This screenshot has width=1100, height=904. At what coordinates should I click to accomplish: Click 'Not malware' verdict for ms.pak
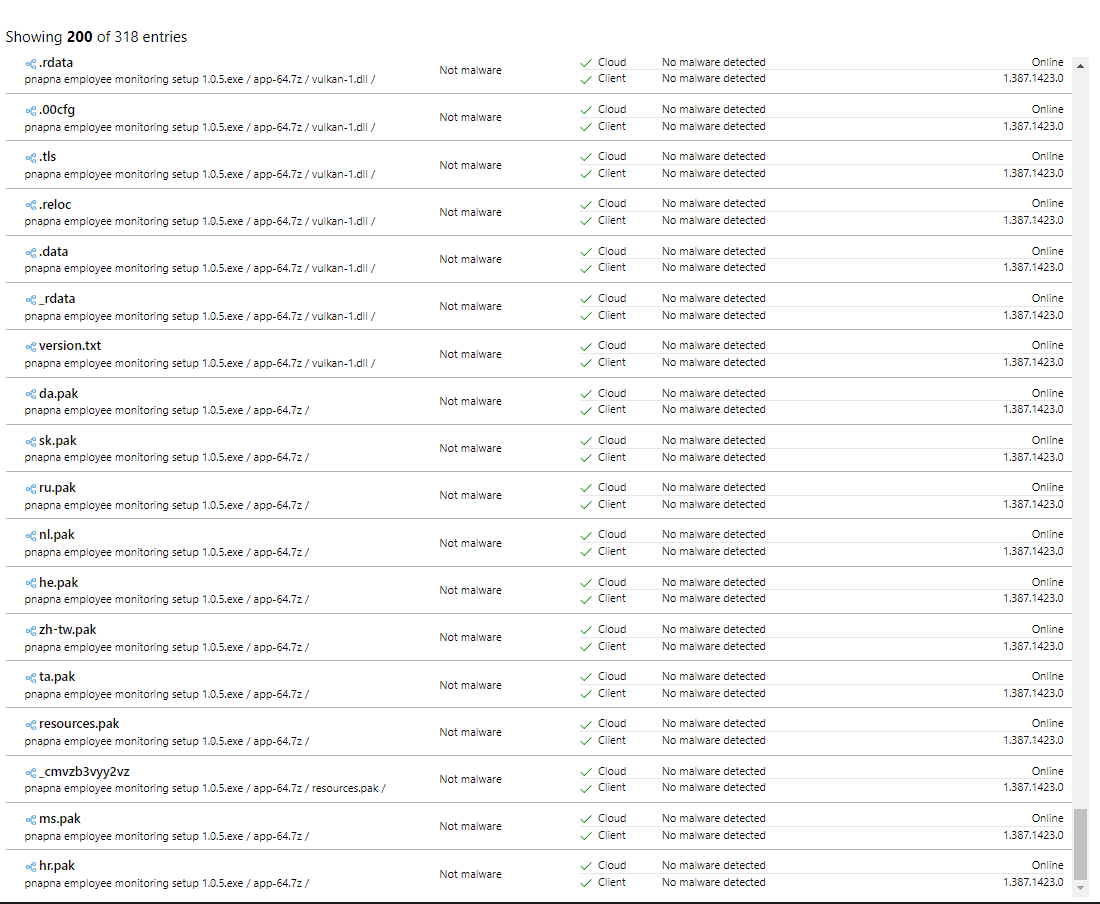[471, 826]
